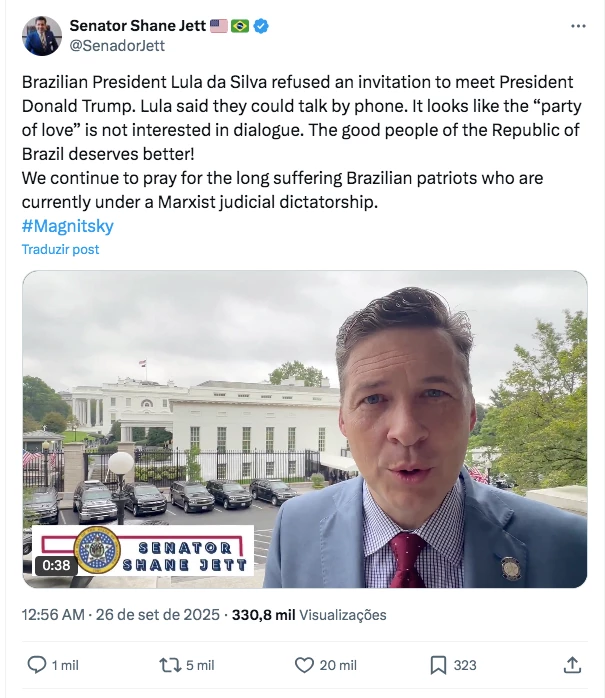Open the blue verified checkmark badge
This screenshot has width=605, height=698.
261,26
